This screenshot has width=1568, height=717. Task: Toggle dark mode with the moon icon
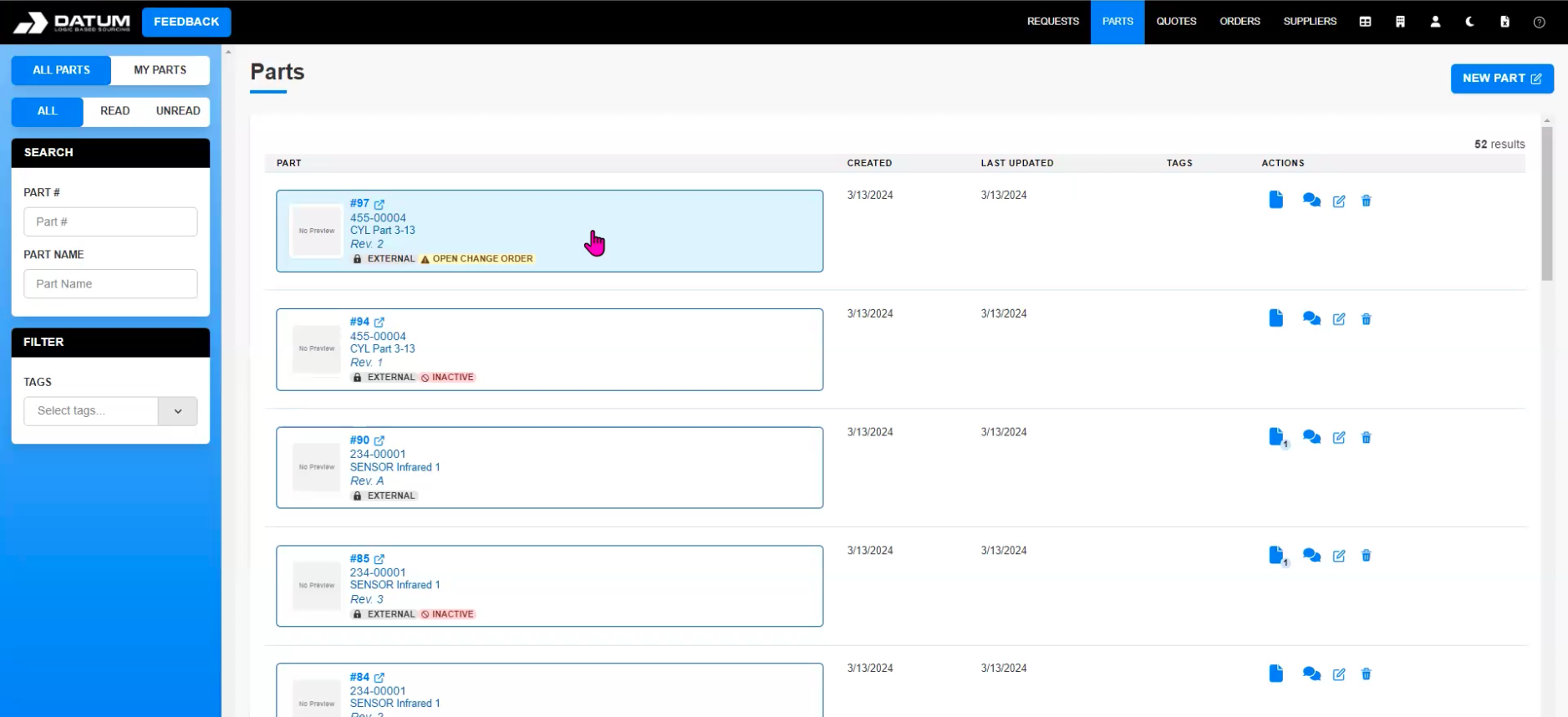[1469, 22]
